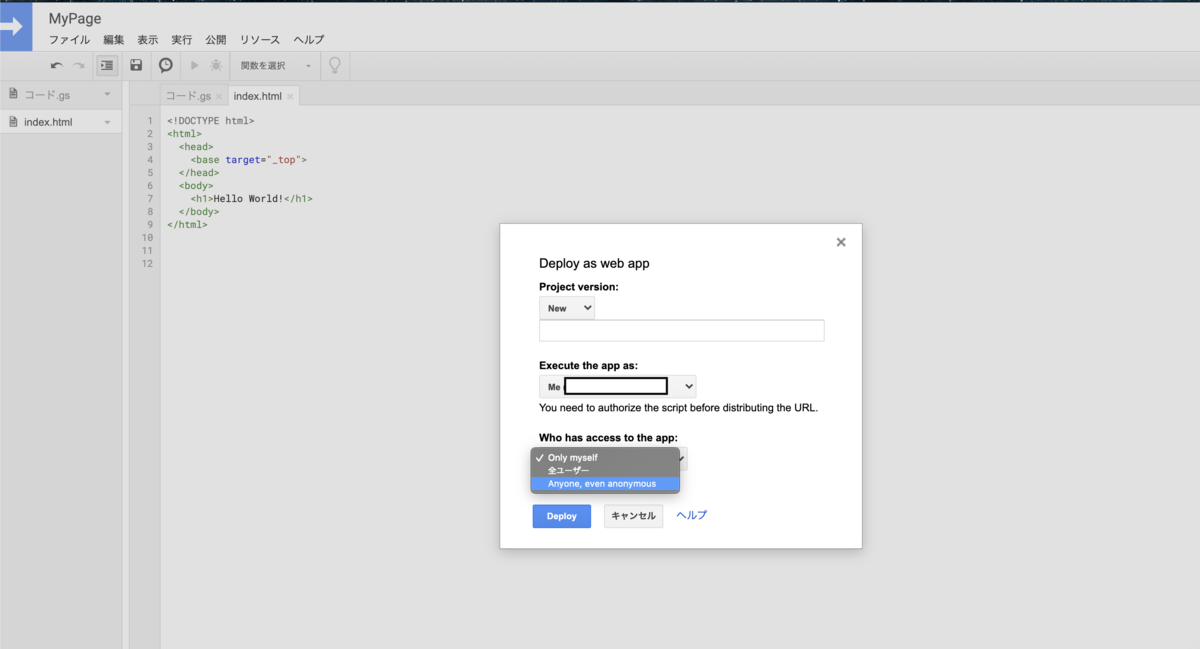Viewport: 1200px width, 649px height.
Task: Expand the index.html sidebar dropdown arrow
Action: [107, 122]
